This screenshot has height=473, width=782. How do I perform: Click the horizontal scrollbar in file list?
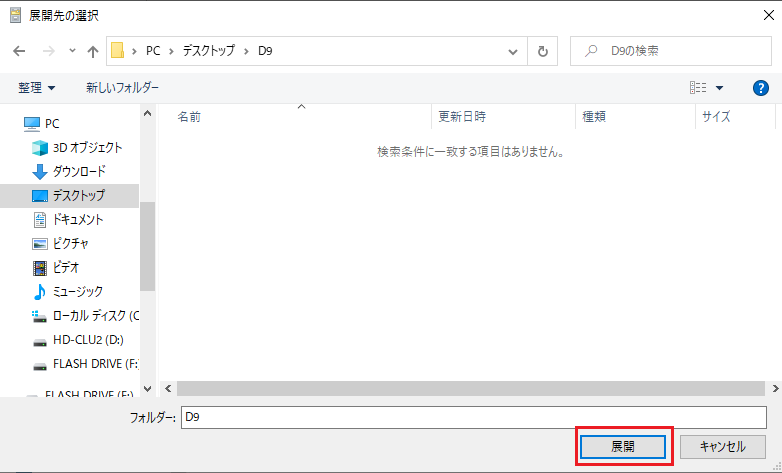[470, 388]
